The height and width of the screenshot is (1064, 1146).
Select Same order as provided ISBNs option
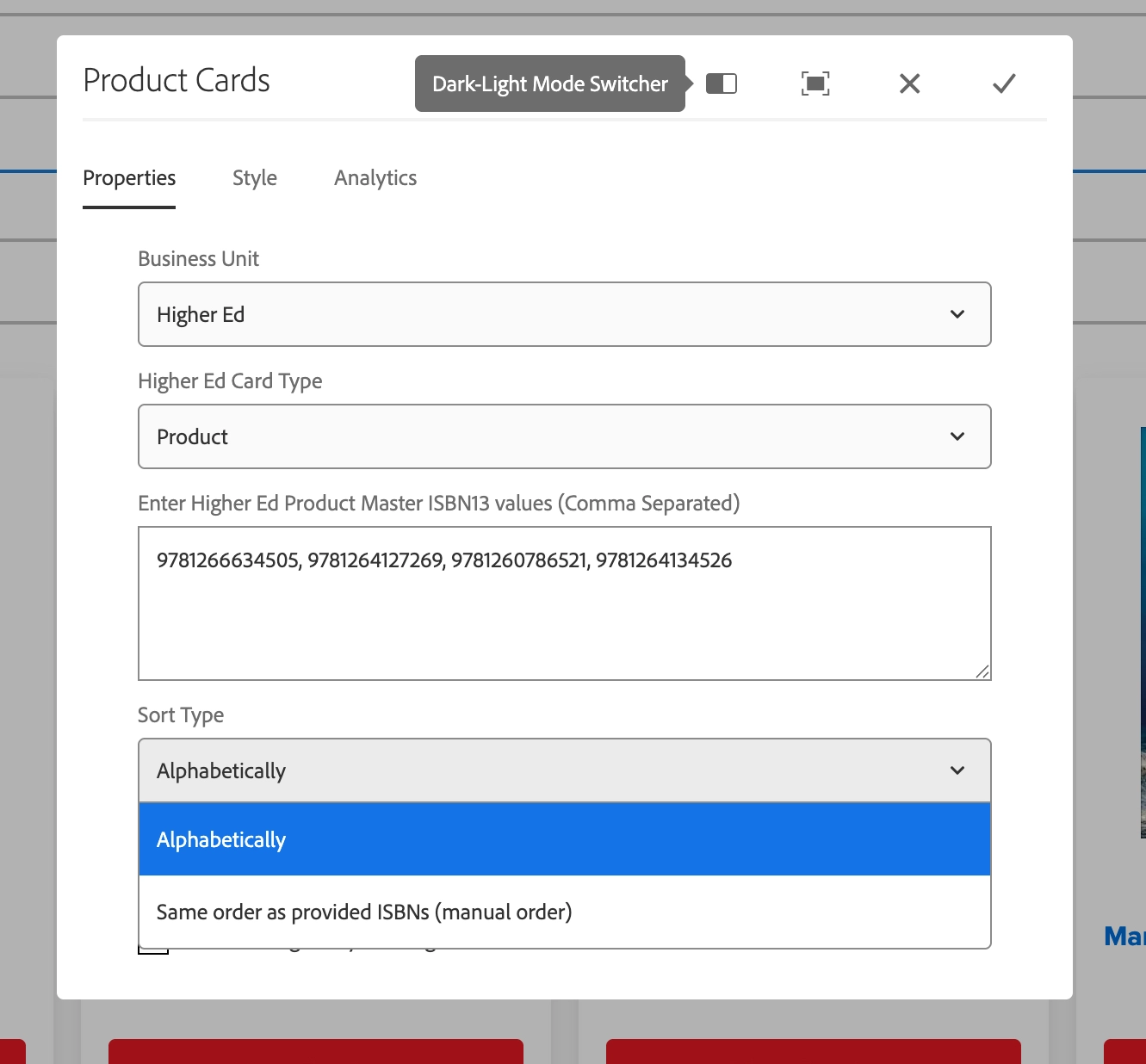click(x=564, y=912)
